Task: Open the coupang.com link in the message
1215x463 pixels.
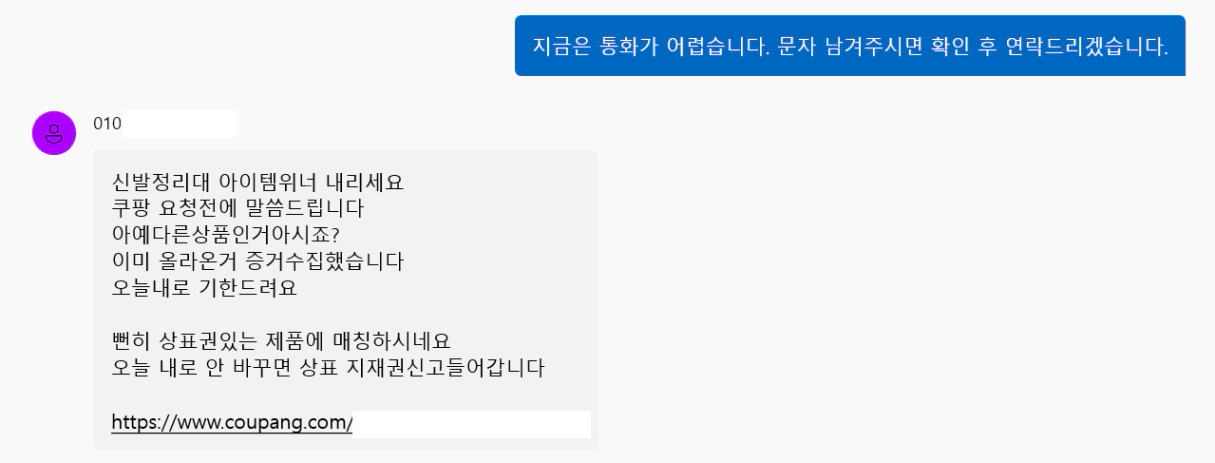Action: tap(232, 423)
